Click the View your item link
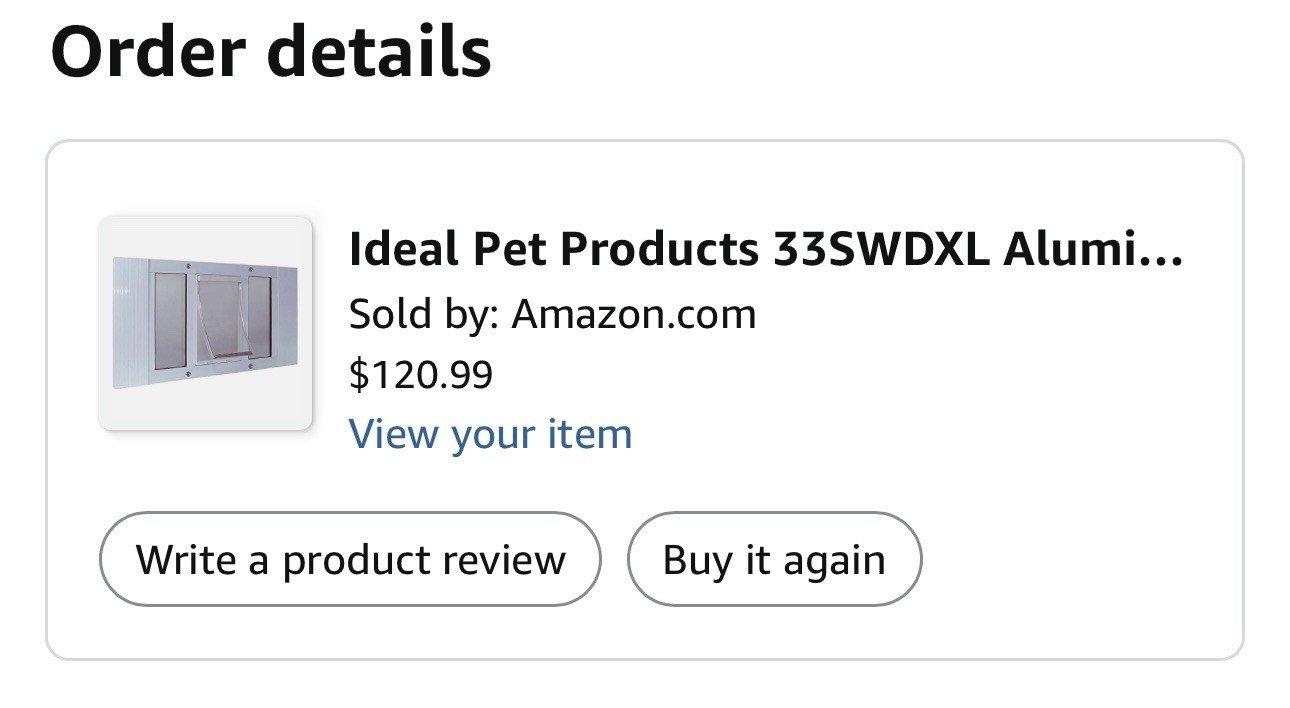The image size is (1290, 708). [x=490, y=434]
